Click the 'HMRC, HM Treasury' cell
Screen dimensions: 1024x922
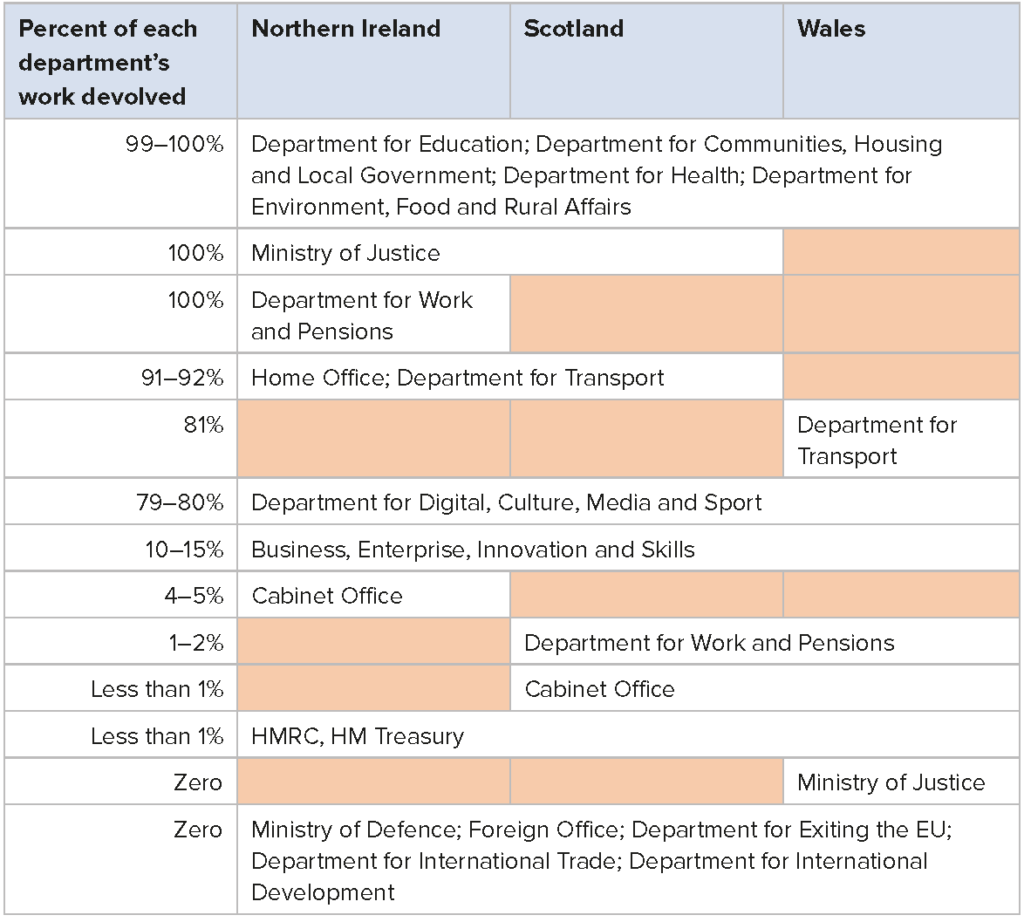628,735
